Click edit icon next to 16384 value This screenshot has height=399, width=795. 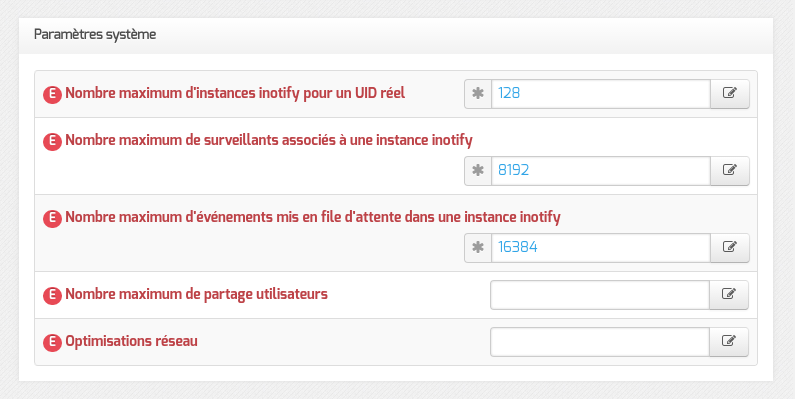[x=729, y=248]
